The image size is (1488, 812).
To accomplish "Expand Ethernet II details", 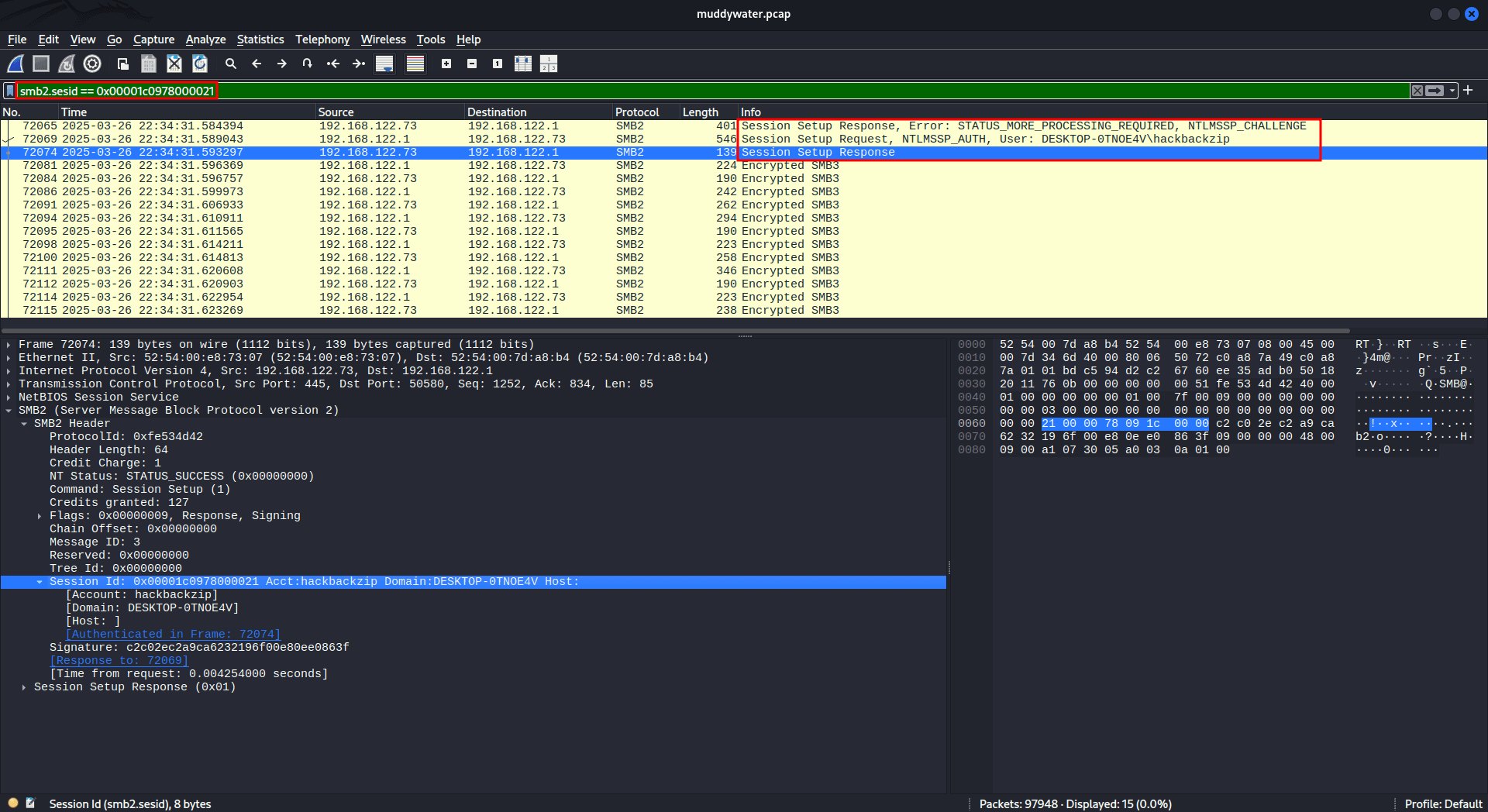I will [x=9, y=358].
